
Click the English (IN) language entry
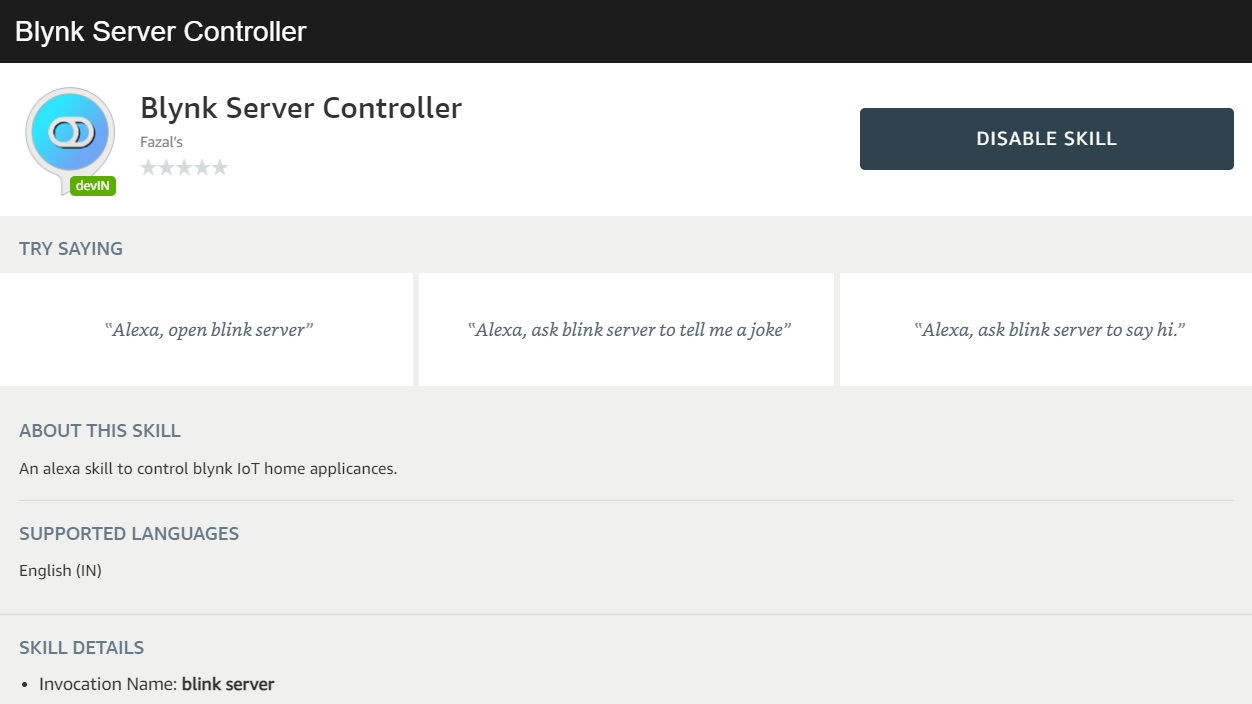pos(60,571)
